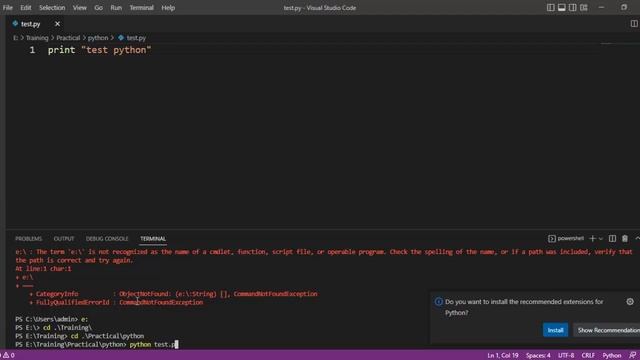The height and width of the screenshot is (360, 640).
Task: Change line endings via CRLF
Action: pyautogui.click(x=588, y=356)
